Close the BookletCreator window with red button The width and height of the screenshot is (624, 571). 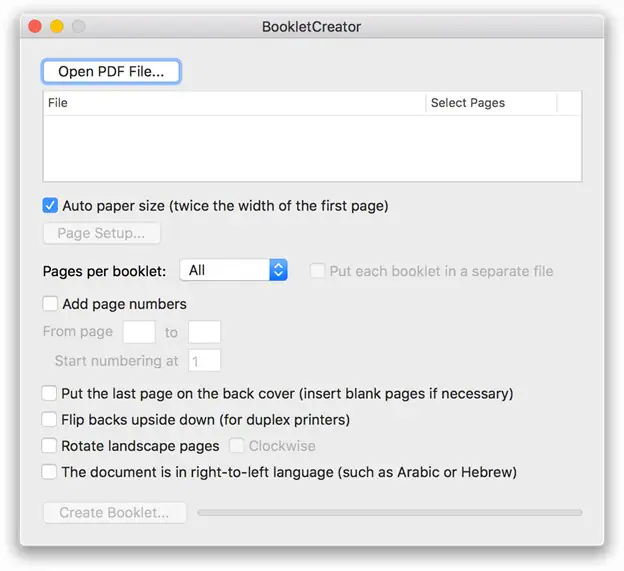point(35,27)
